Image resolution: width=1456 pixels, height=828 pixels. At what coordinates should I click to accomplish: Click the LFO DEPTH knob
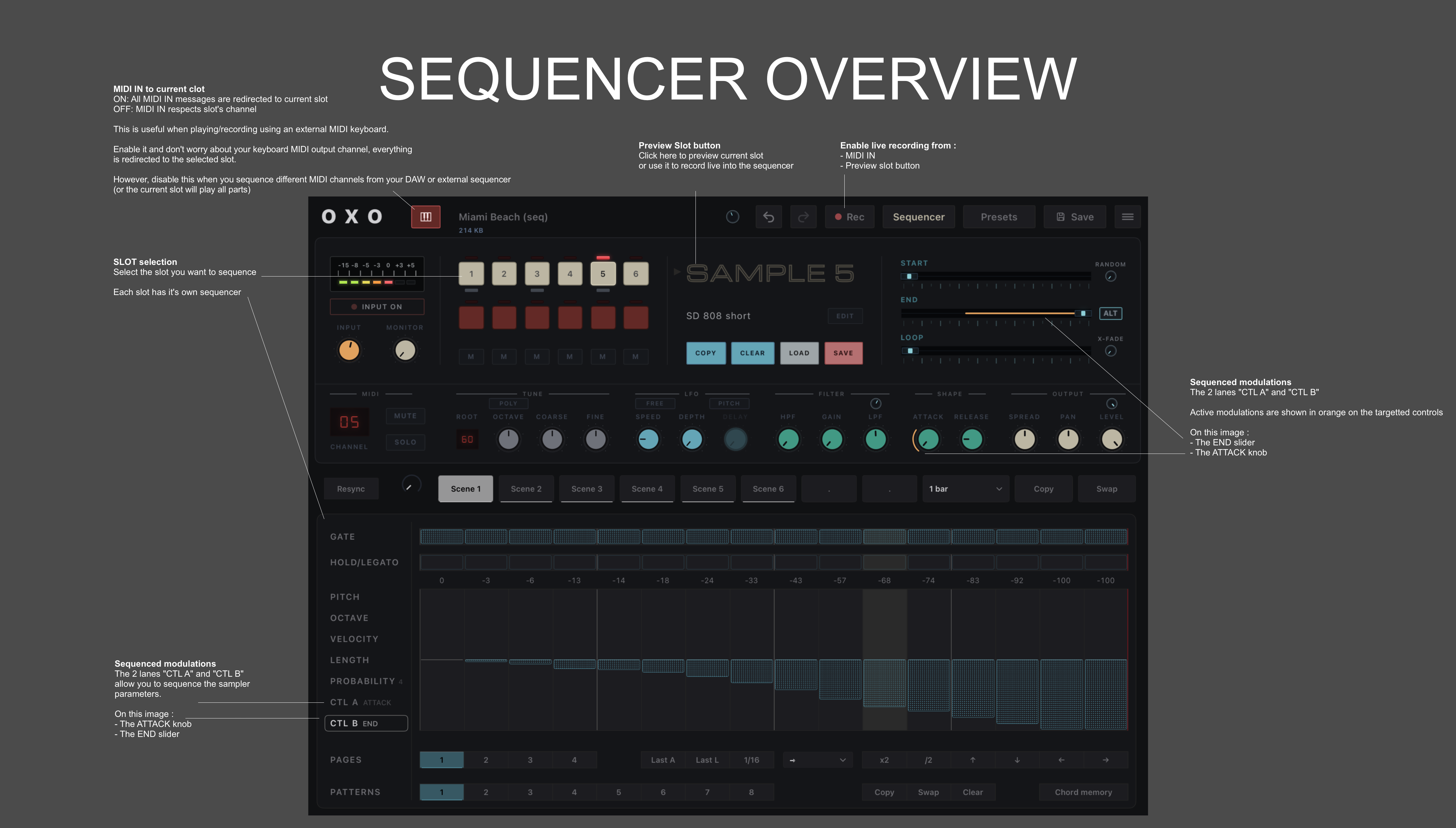point(692,439)
